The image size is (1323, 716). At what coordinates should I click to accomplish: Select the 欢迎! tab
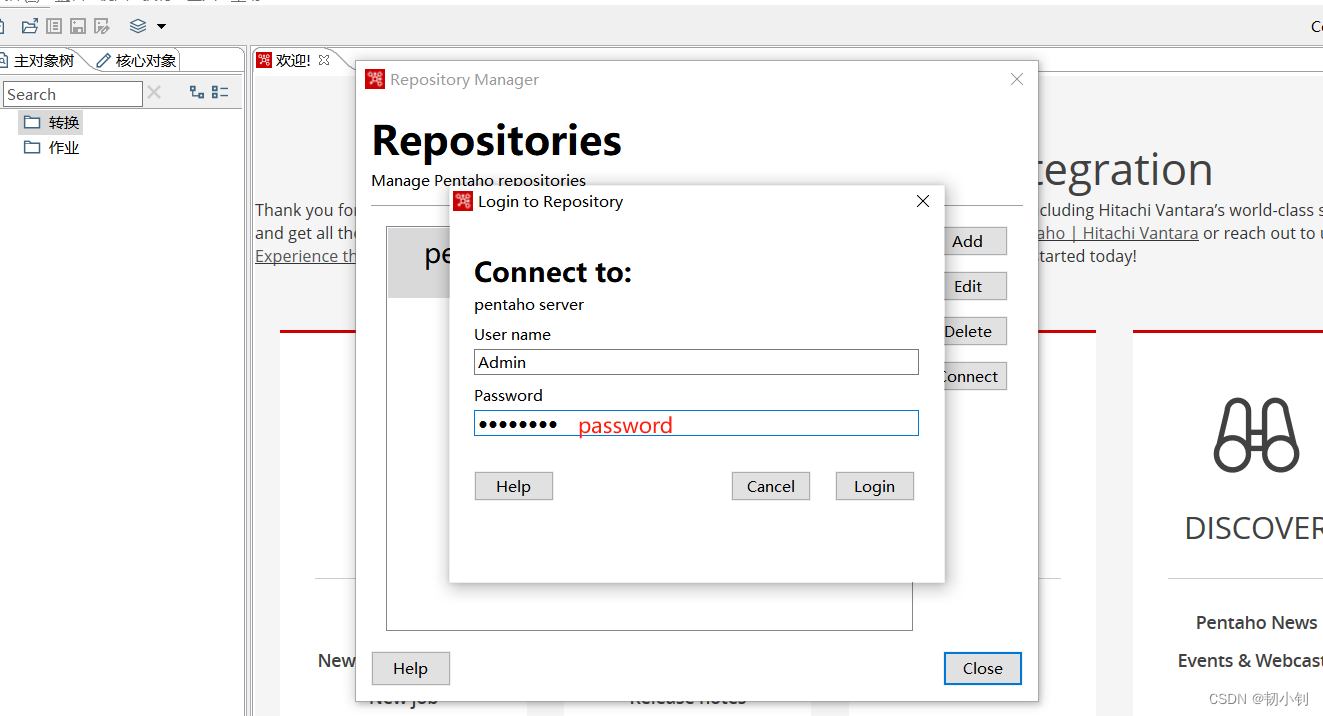pos(293,60)
